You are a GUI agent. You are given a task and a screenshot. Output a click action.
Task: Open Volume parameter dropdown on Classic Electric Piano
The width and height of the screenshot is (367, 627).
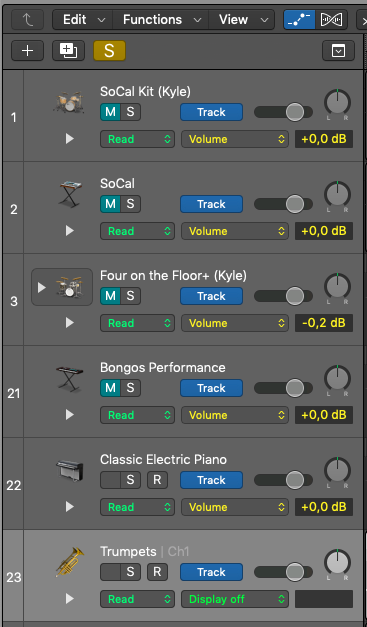pyautogui.click(x=235, y=507)
